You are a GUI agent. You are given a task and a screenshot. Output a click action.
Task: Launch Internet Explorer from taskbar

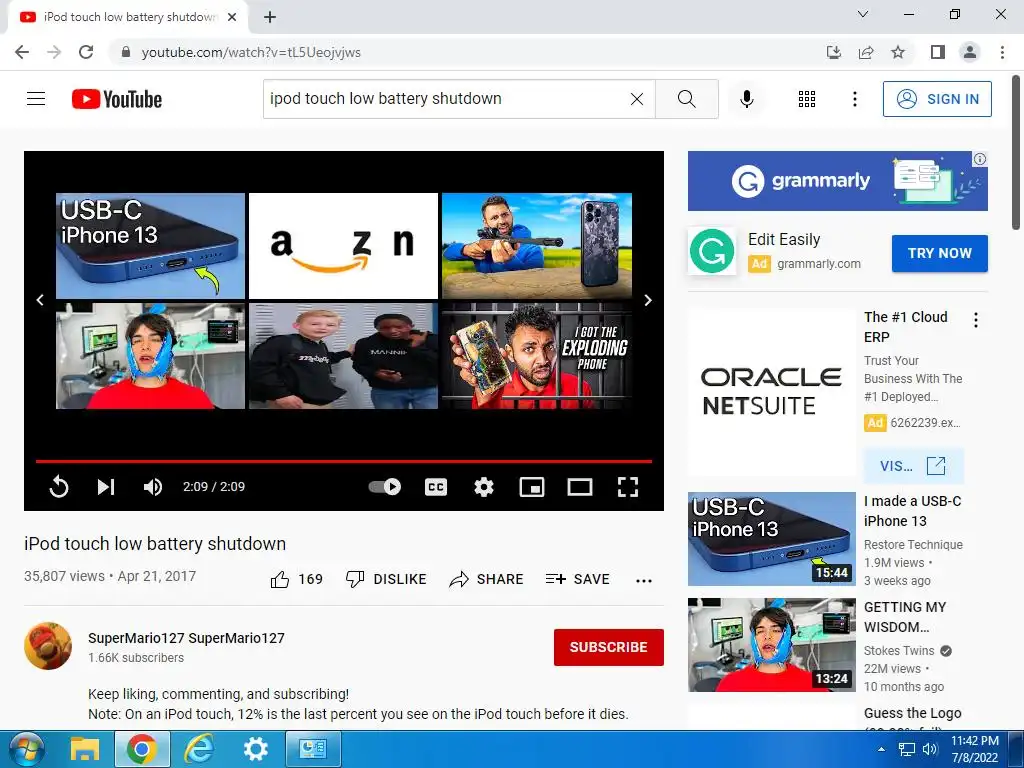[199, 749]
